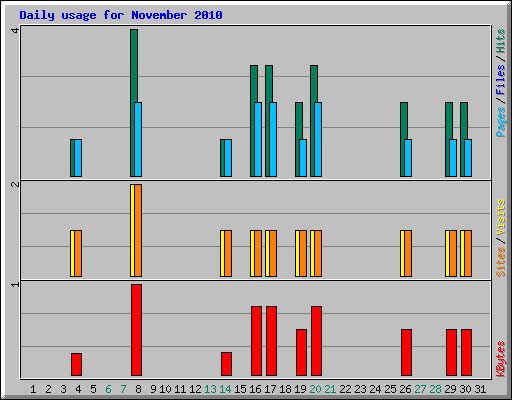512x400 pixels.
Task: Click the 'Sites' legend label
Action: tap(500, 262)
